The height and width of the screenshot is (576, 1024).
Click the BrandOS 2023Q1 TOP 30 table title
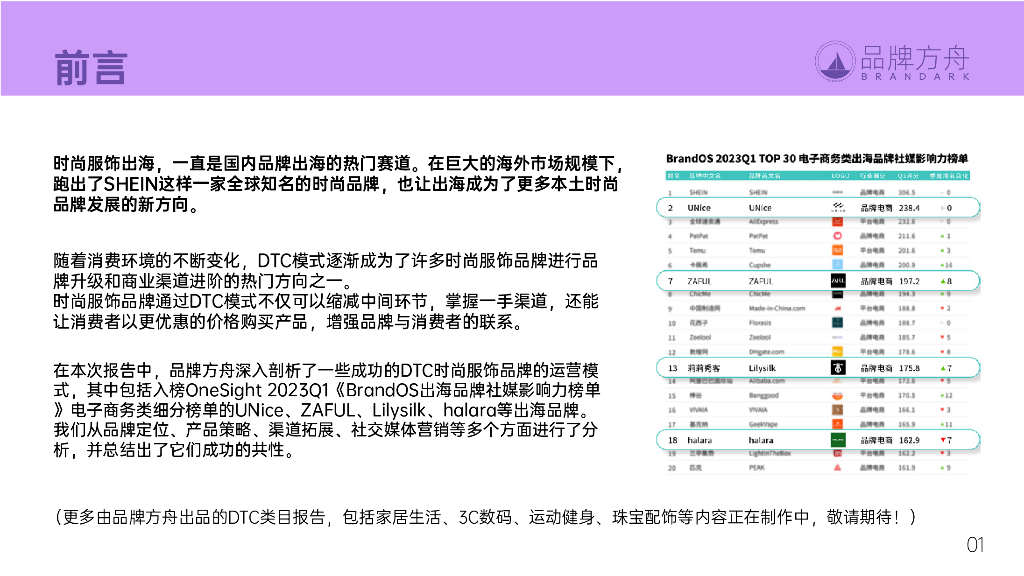point(816,159)
